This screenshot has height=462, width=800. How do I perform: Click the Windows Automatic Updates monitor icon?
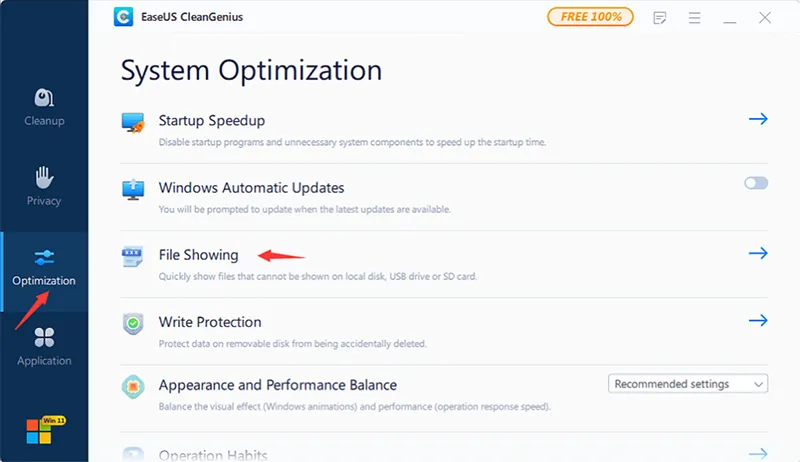click(x=133, y=190)
